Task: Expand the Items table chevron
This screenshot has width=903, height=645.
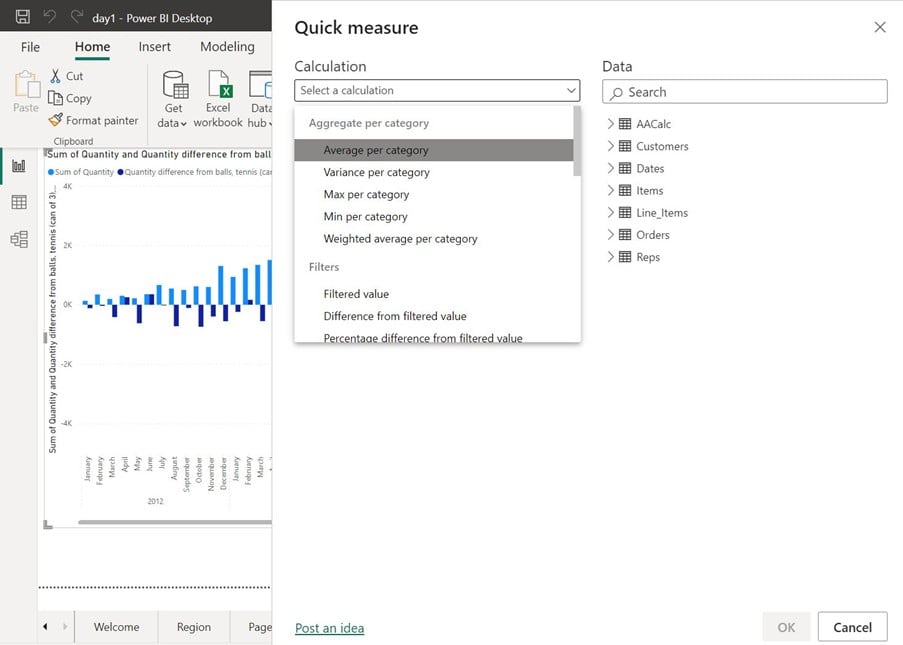Action: (x=610, y=190)
